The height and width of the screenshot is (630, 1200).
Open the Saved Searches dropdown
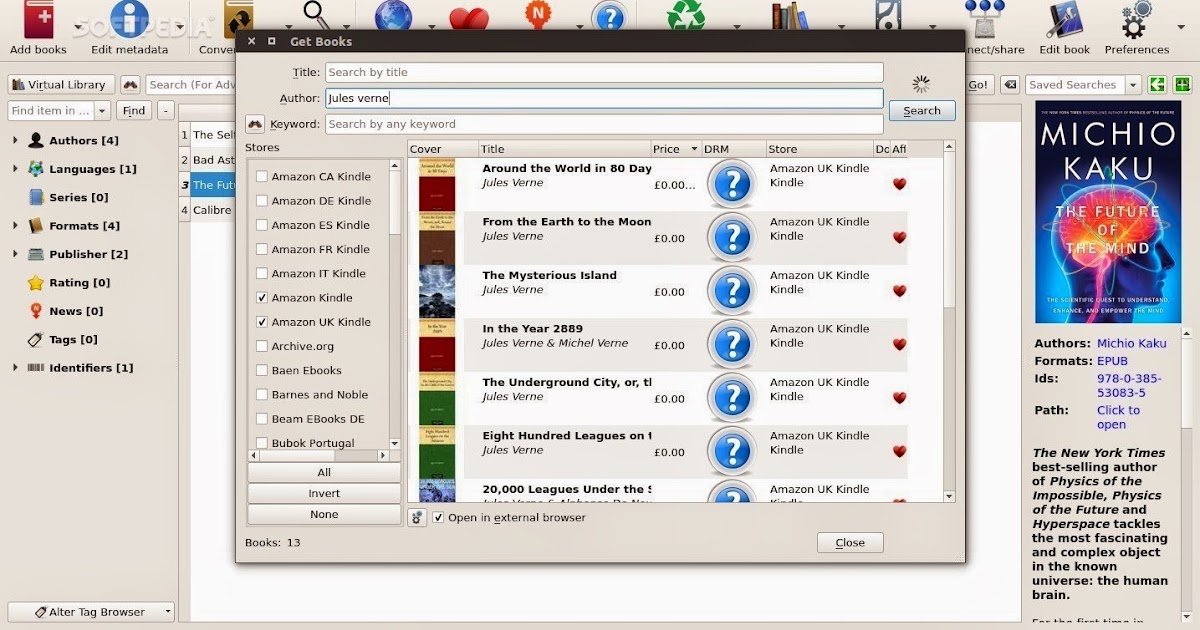1133,85
